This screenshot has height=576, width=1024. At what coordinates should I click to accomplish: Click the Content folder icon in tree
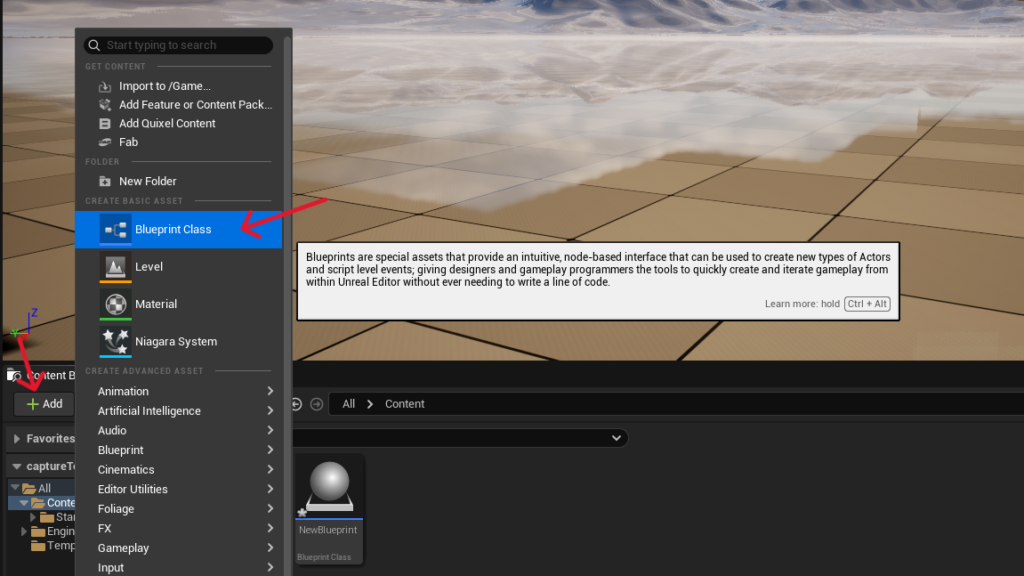click(x=38, y=503)
